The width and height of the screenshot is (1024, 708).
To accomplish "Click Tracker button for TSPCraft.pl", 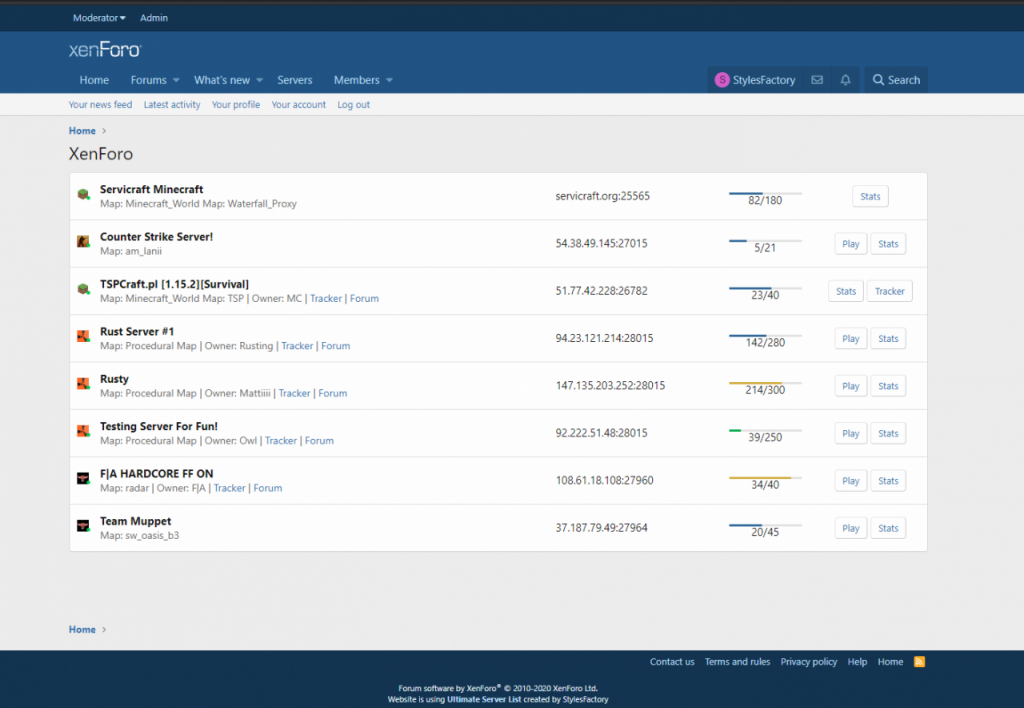I will point(889,291).
